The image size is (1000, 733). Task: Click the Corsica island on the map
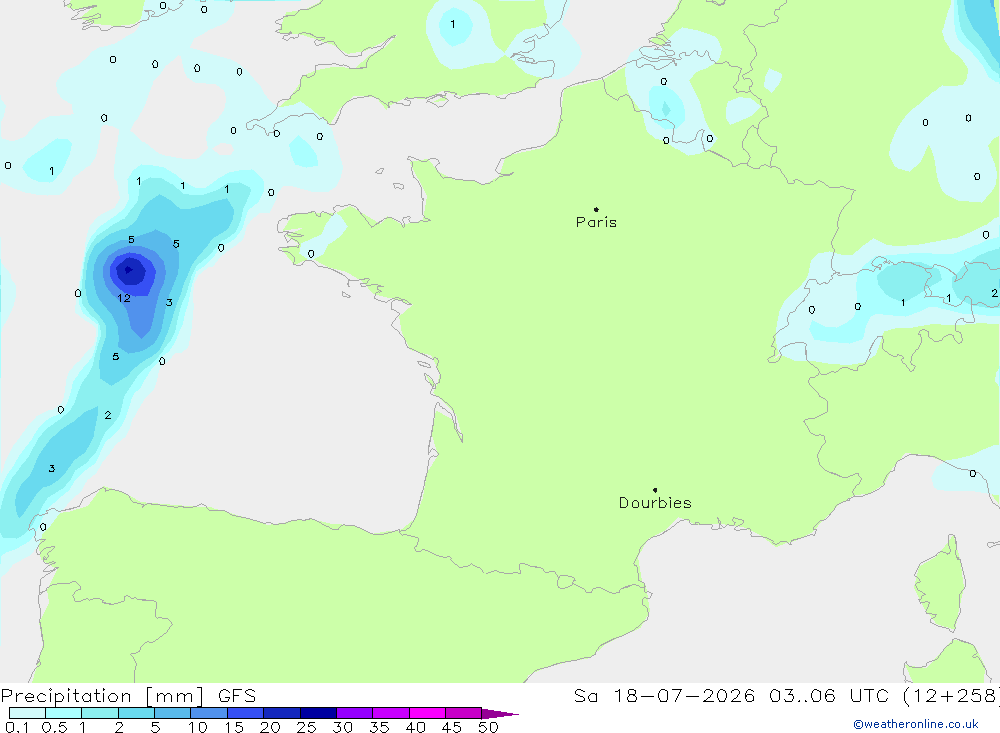[x=942, y=584]
